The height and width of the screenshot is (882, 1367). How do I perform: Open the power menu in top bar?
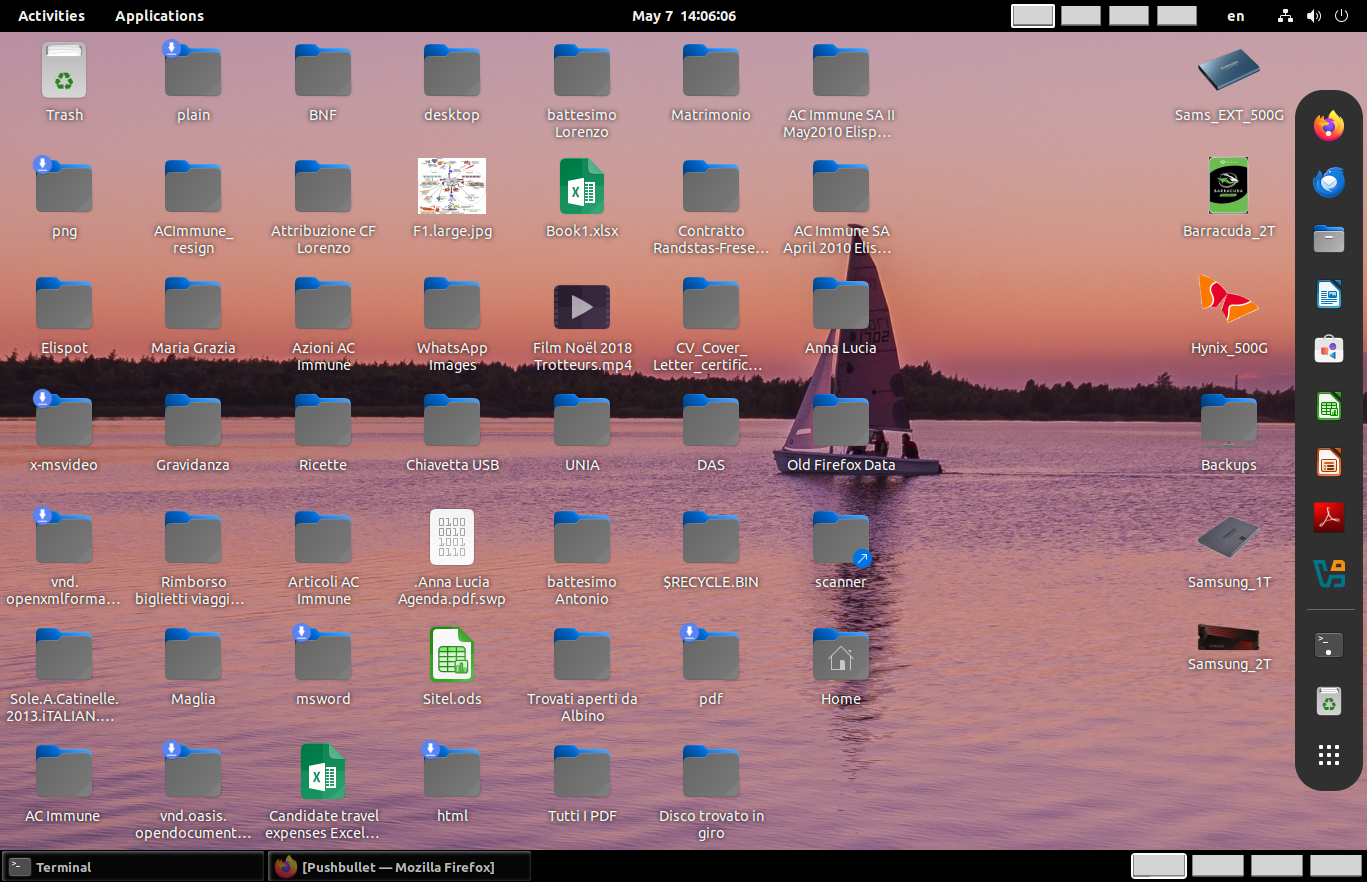pyautogui.click(x=1341, y=15)
